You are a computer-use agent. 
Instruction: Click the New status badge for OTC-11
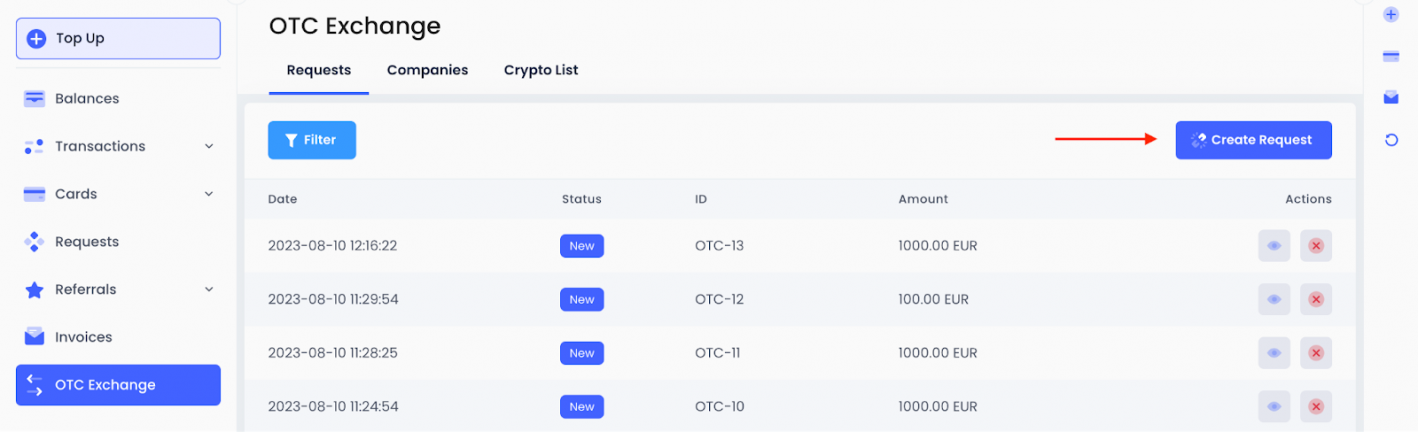point(582,353)
